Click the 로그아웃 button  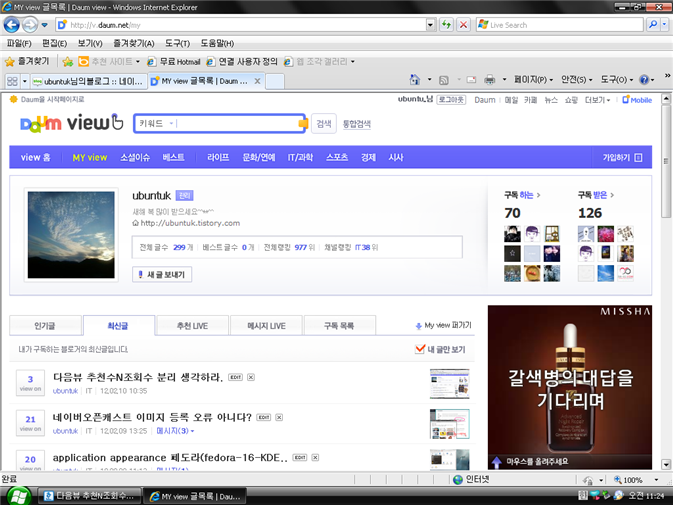451,100
